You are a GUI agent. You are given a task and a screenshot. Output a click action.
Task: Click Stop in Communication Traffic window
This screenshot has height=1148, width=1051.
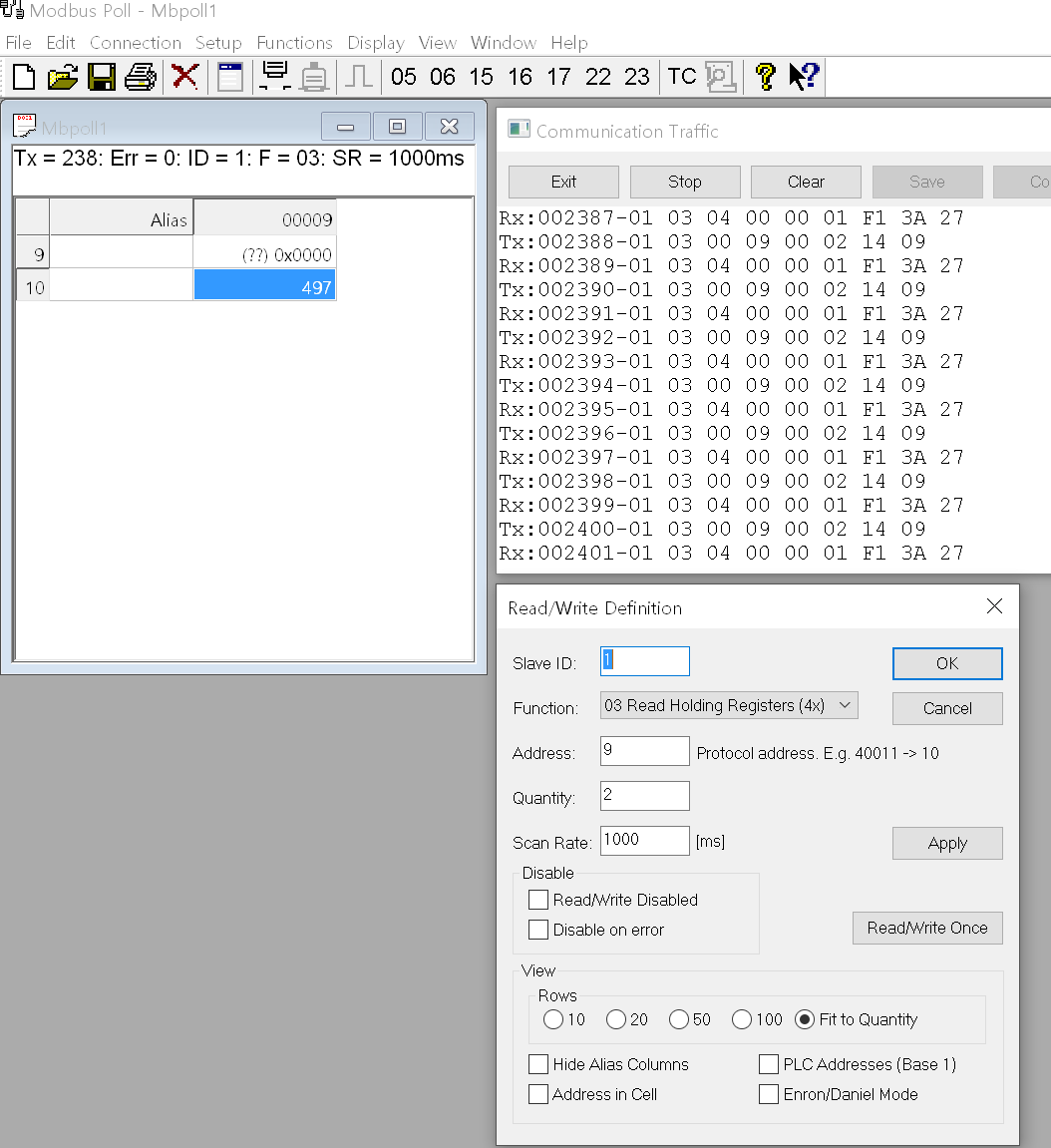pos(685,182)
